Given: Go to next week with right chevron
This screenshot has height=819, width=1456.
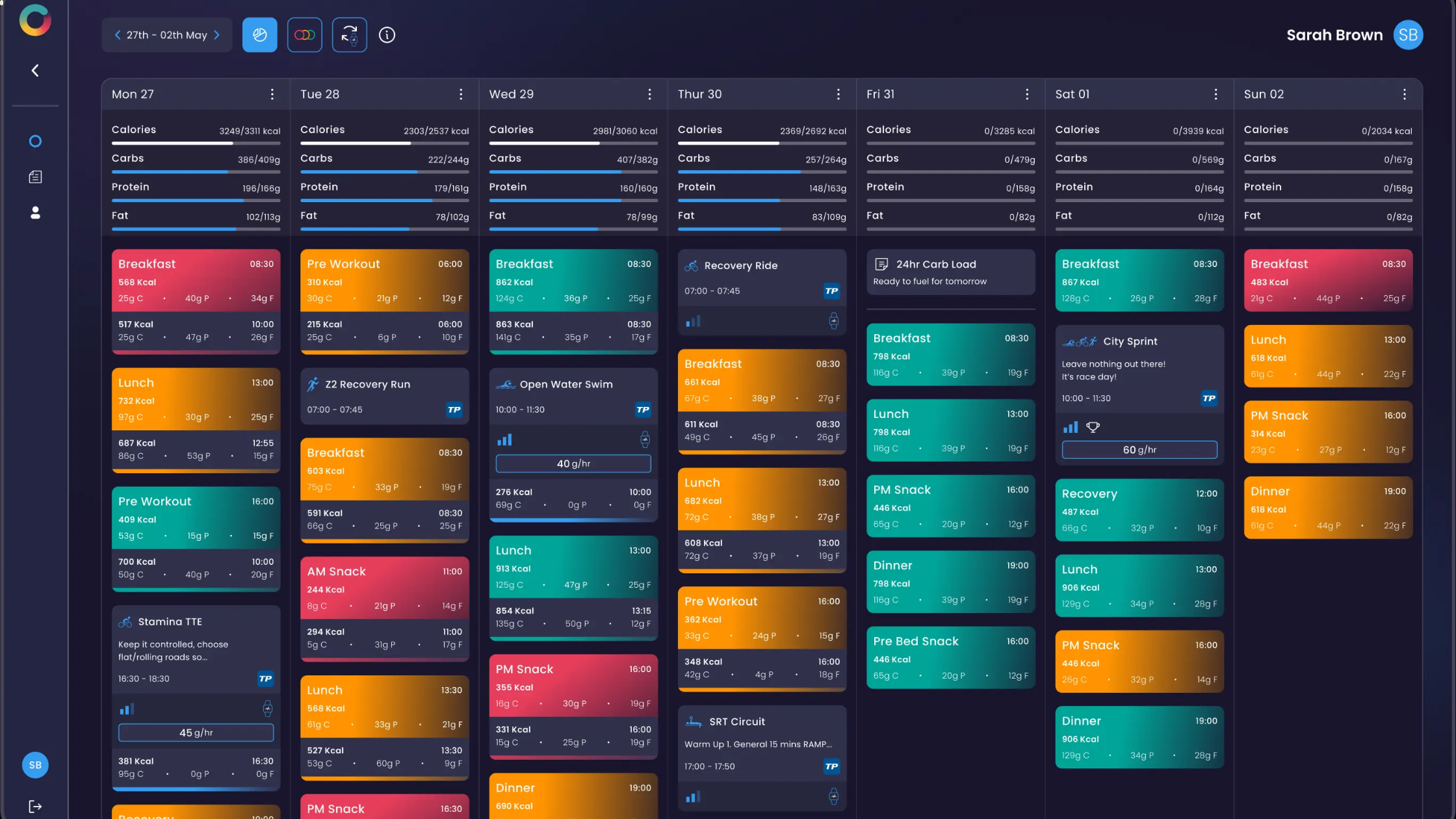Looking at the screenshot, I should tap(217, 35).
